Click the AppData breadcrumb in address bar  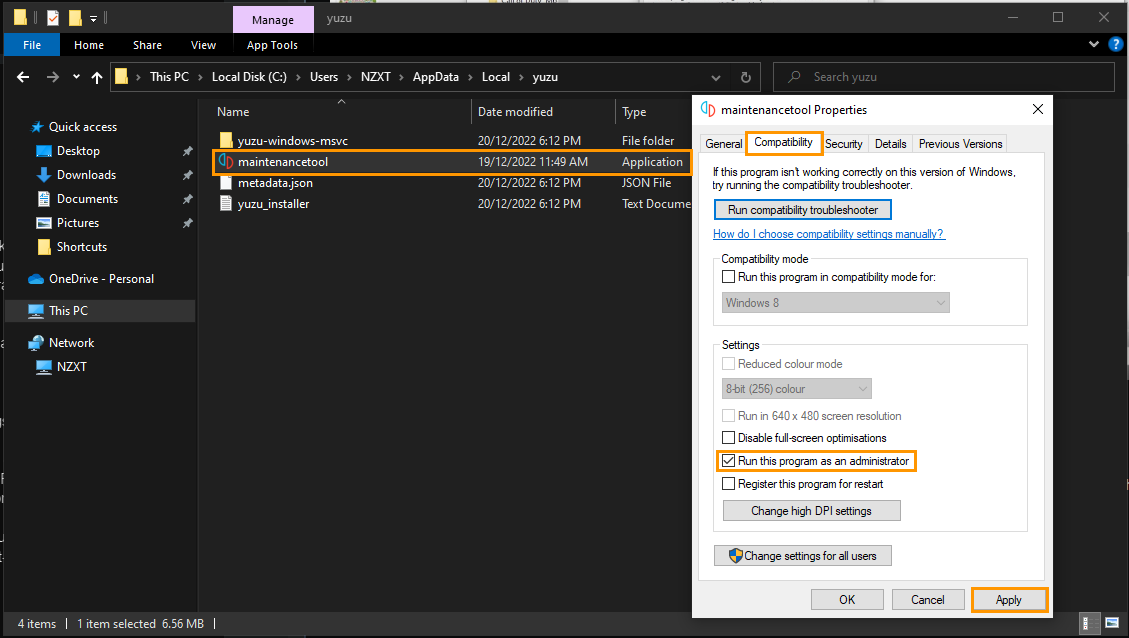tap(436, 77)
